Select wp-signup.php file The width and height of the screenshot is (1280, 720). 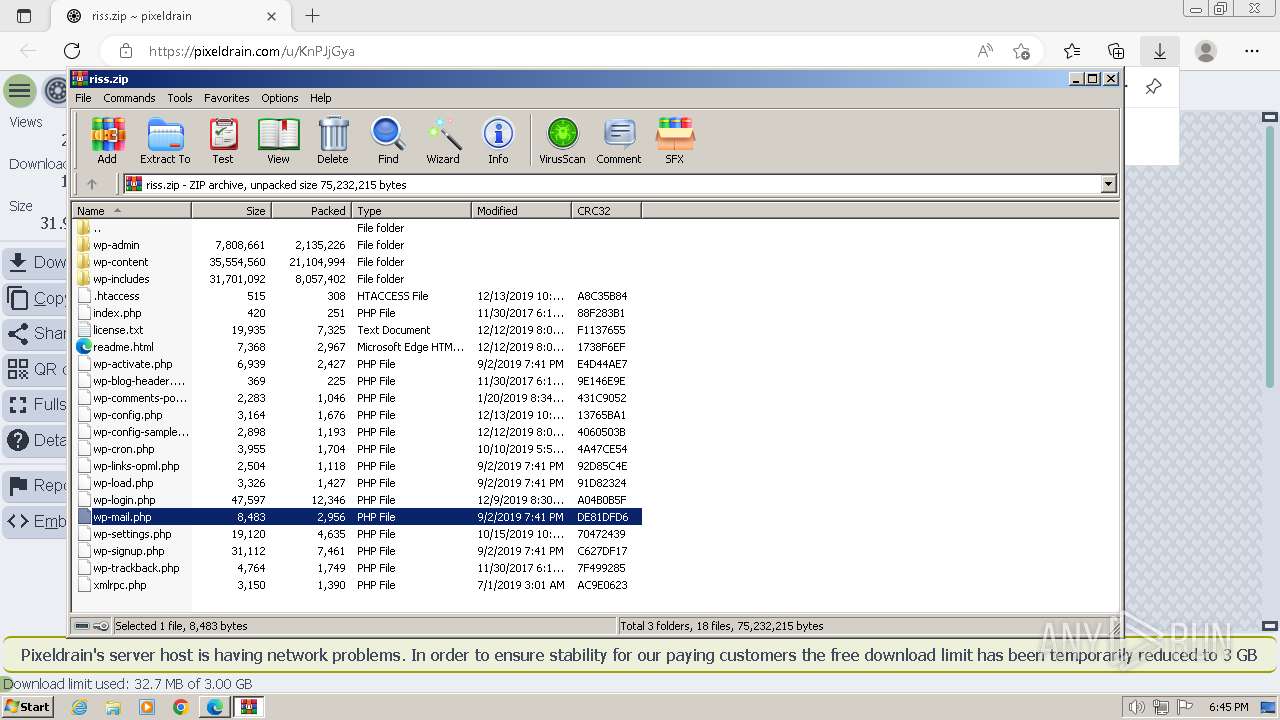click(x=128, y=551)
